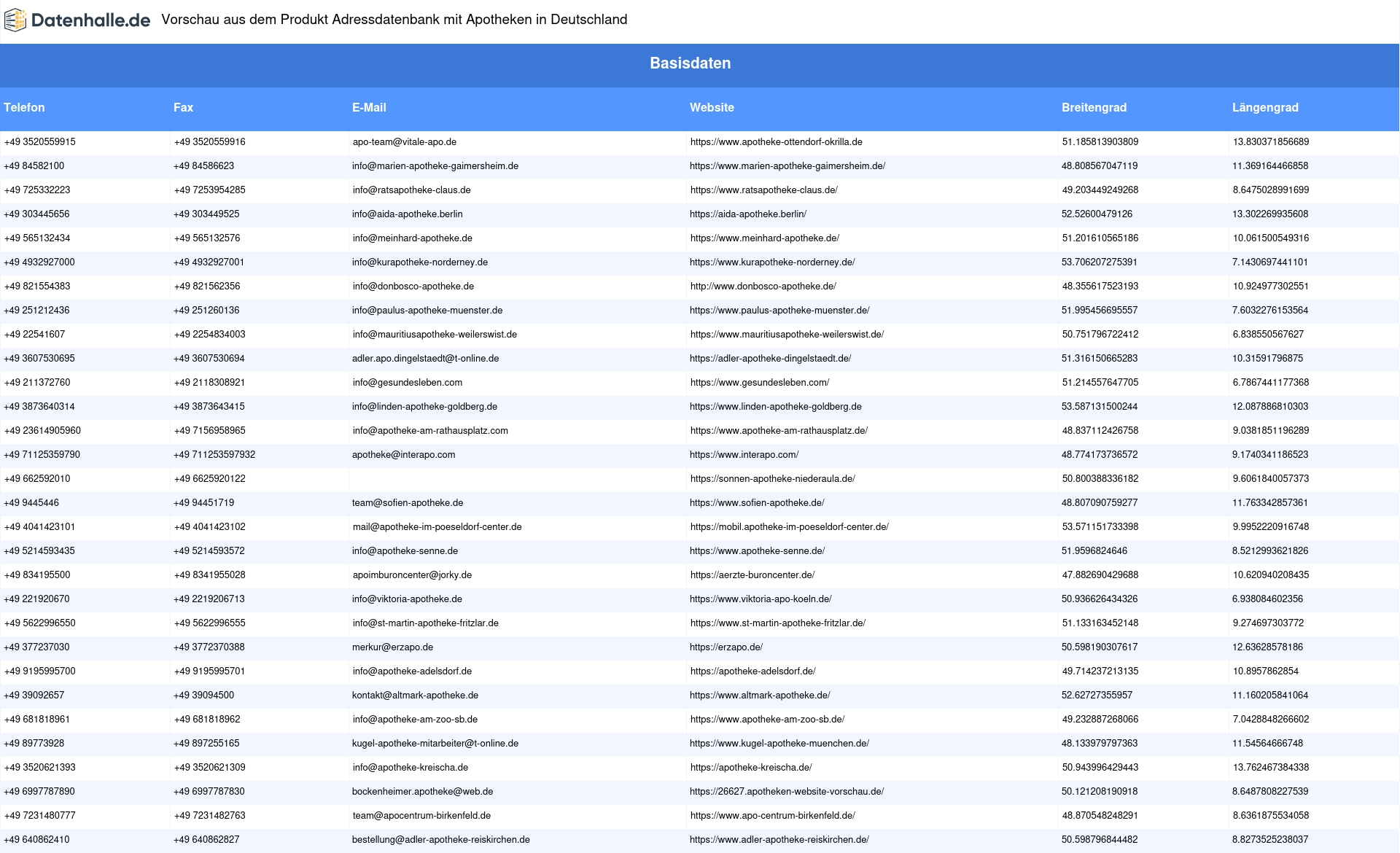The image size is (1400, 853).
Task: Click email merkur@erzapo.de
Action: (x=393, y=647)
